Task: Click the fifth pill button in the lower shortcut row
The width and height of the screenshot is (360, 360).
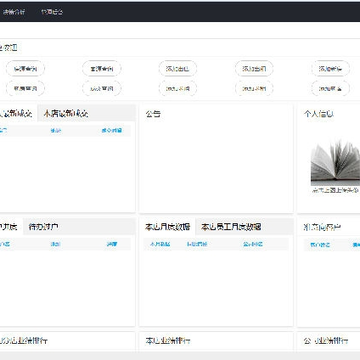Action: coord(330,88)
